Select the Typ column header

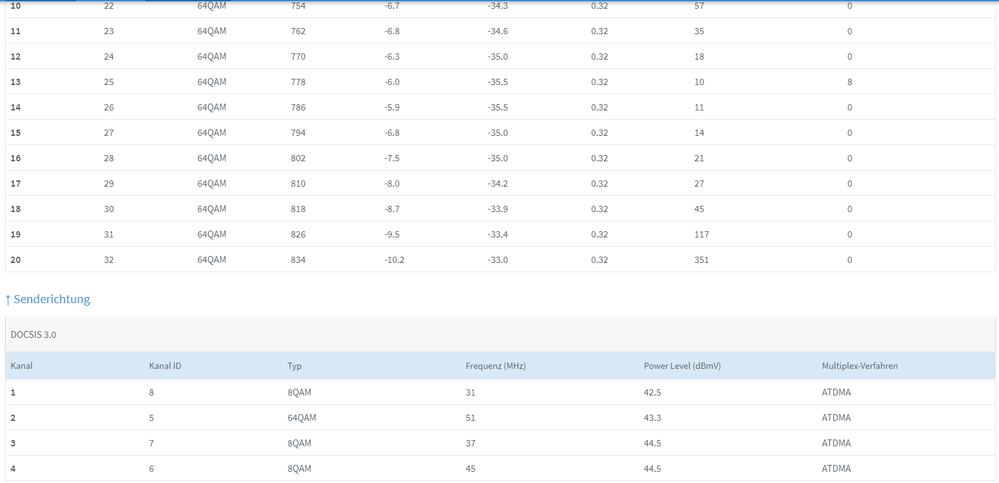pos(294,366)
